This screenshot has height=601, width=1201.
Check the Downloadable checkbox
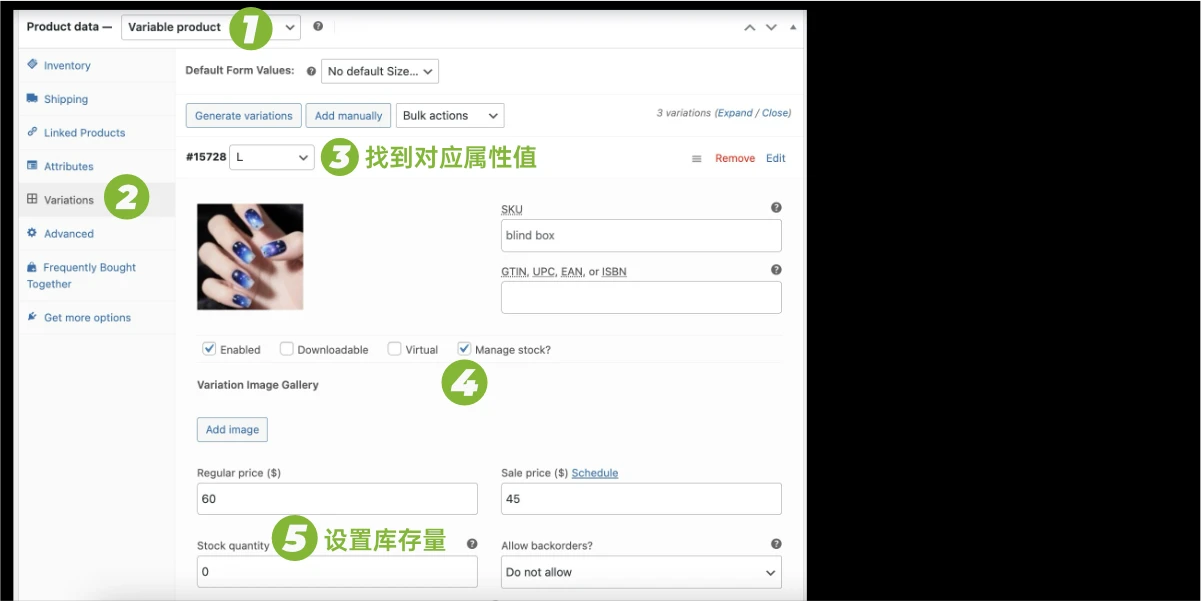(287, 349)
